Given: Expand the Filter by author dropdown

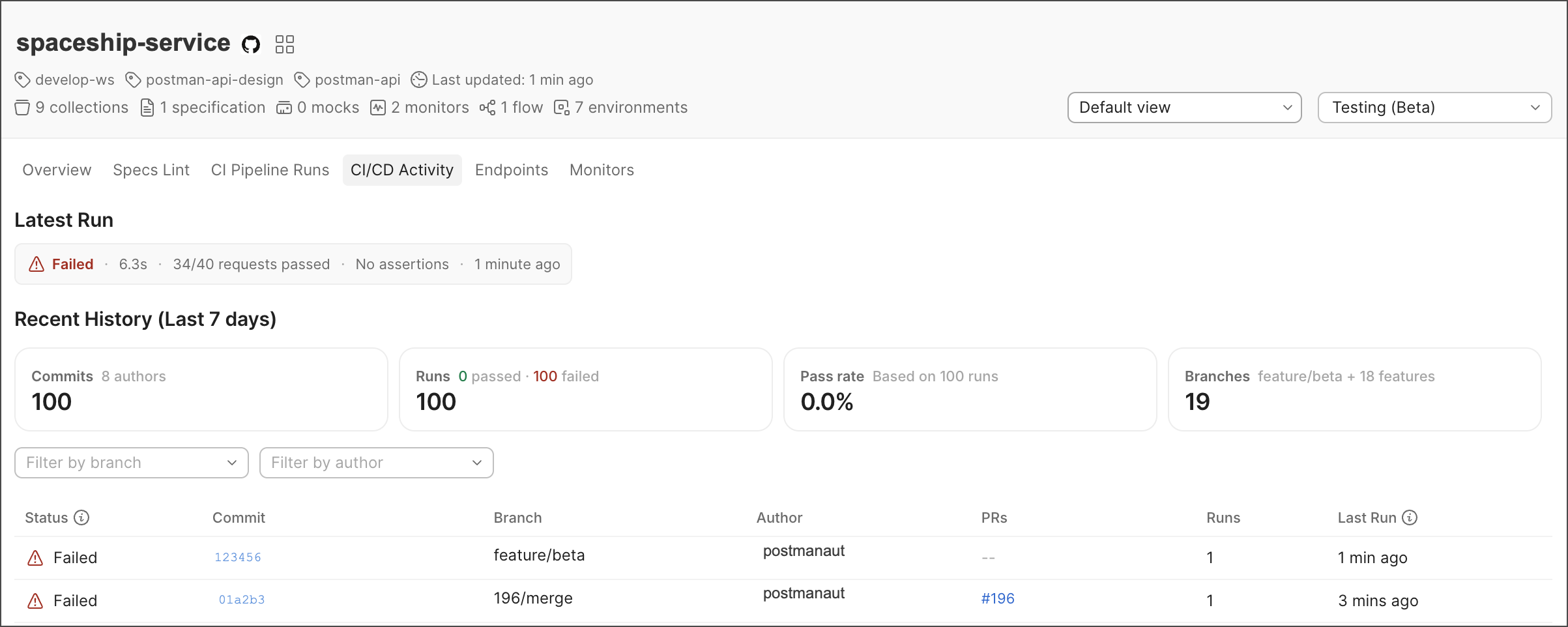Looking at the screenshot, I should pos(376,463).
